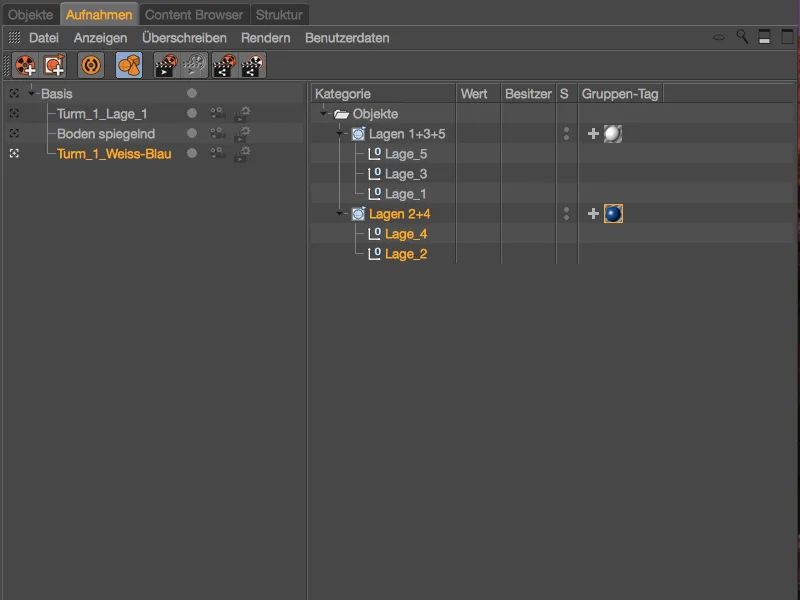Screen dimensions: 800x600
Task: Toggle the S column dots for Lagen 2+4
Action: (566, 213)
